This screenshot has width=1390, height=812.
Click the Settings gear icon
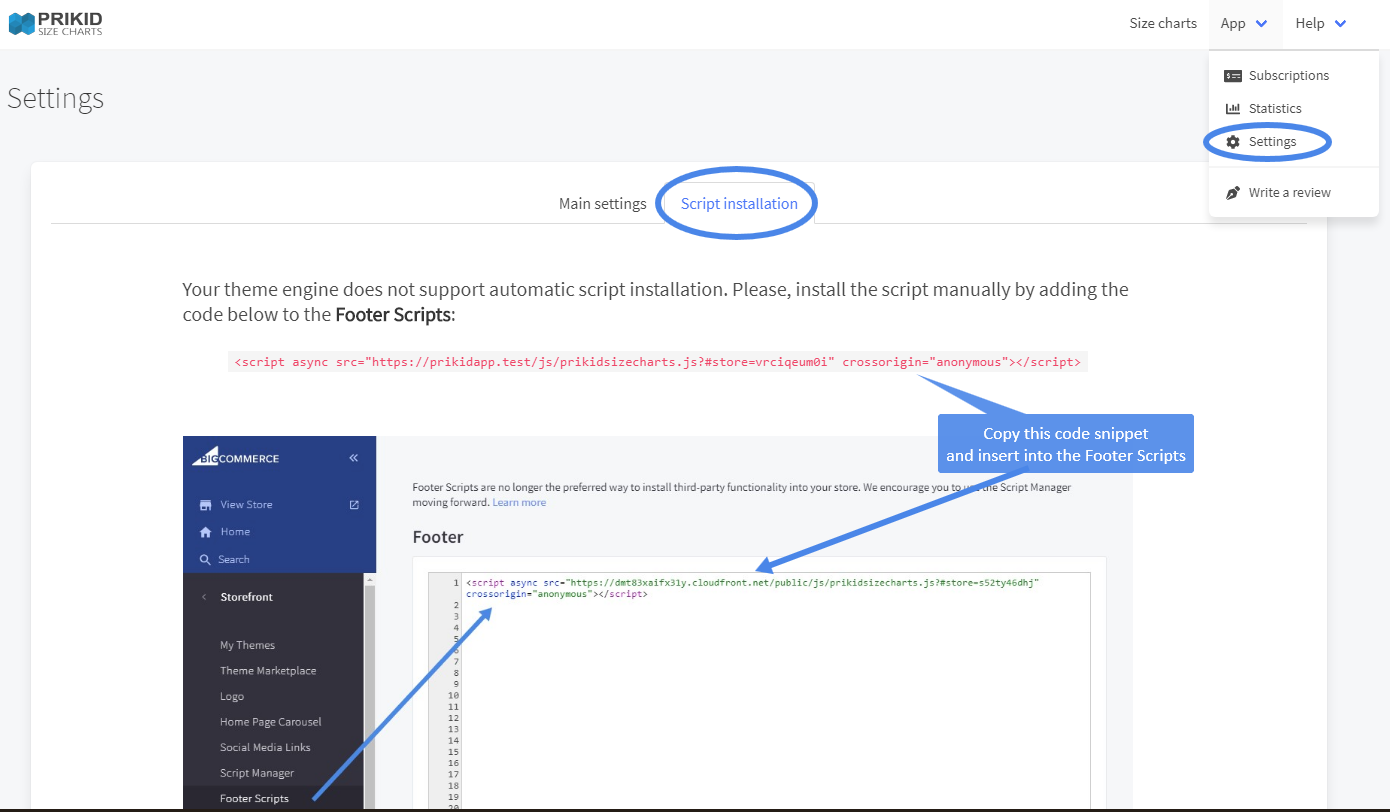pyautogui.click(x=1233, y=142)
